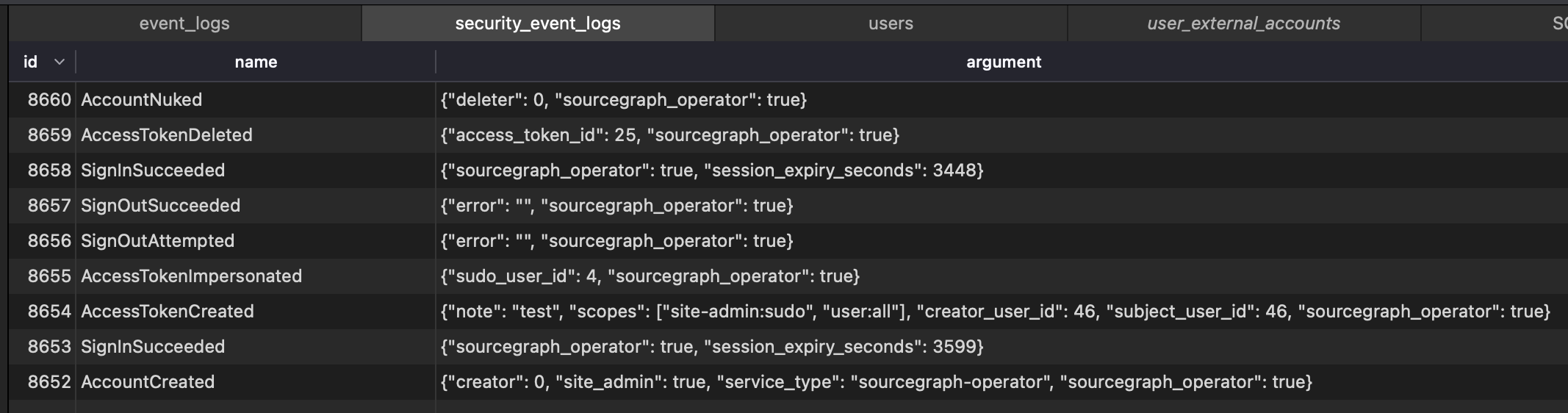The image size is (1568, 413).
Task: Select the SignOutSucceeded name cell
Action: tap(160, 206)
